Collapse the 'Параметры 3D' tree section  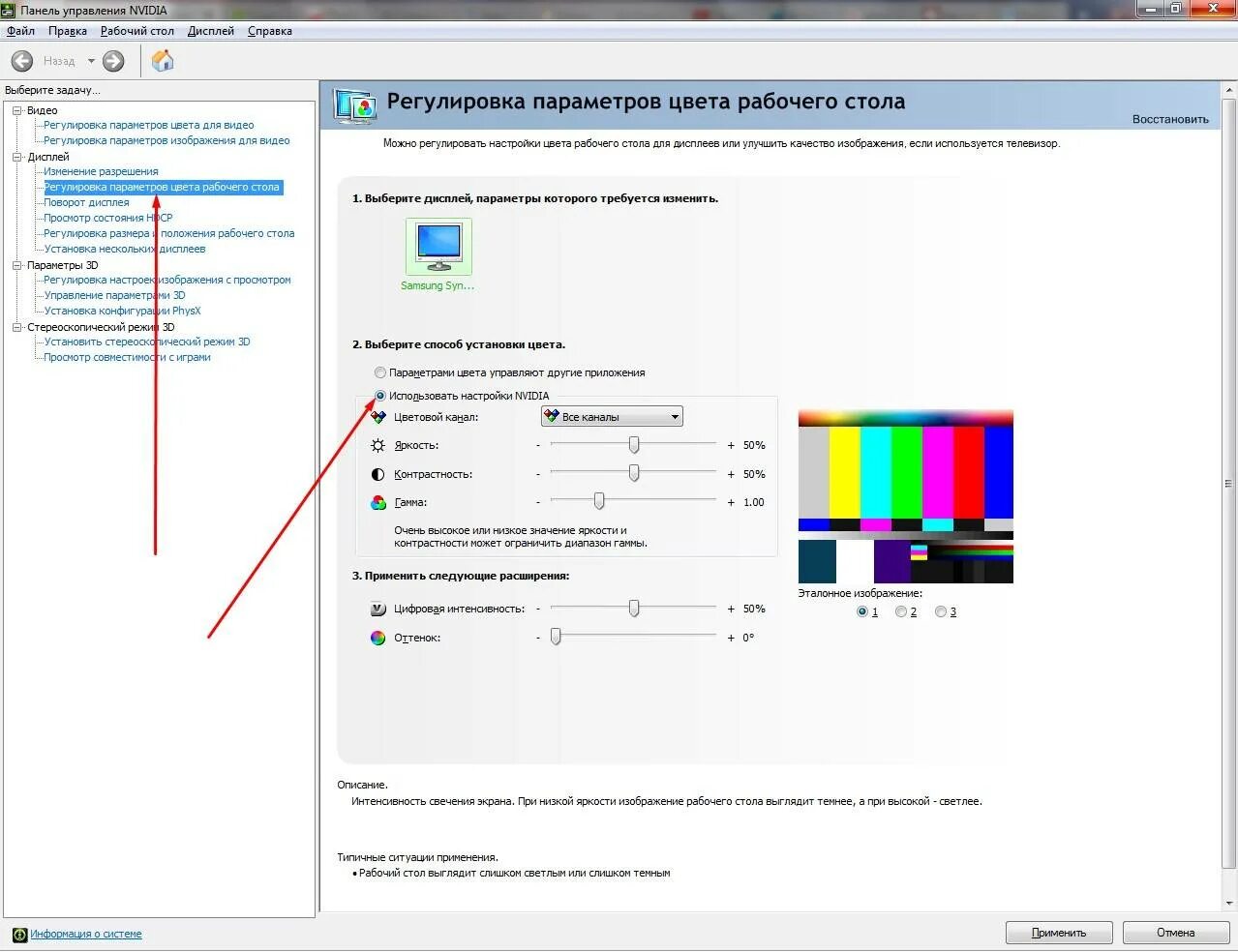coord(16,265)
